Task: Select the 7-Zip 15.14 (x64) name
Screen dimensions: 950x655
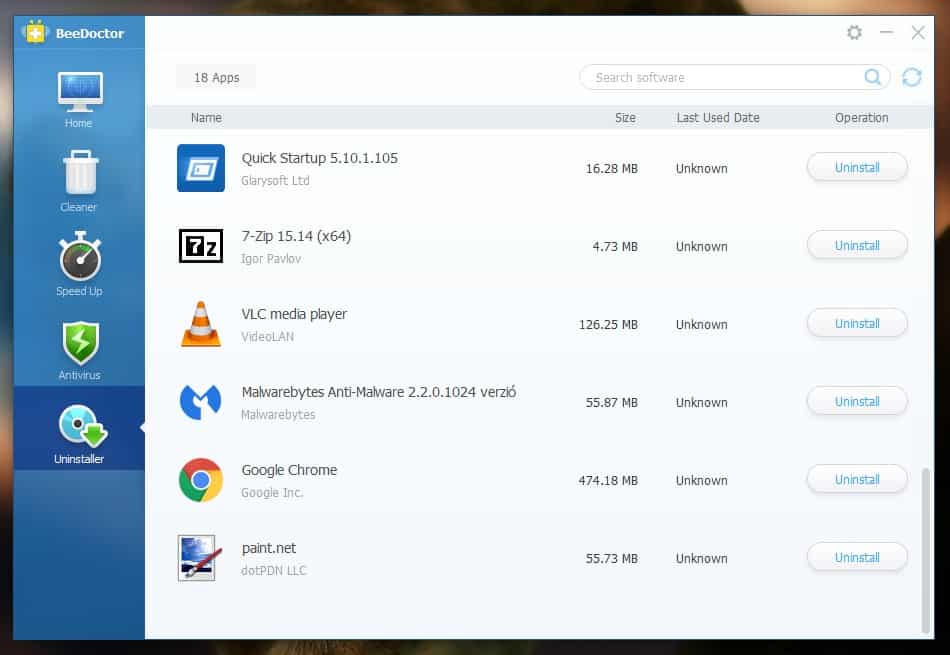Action: click(x=296, y=236)
